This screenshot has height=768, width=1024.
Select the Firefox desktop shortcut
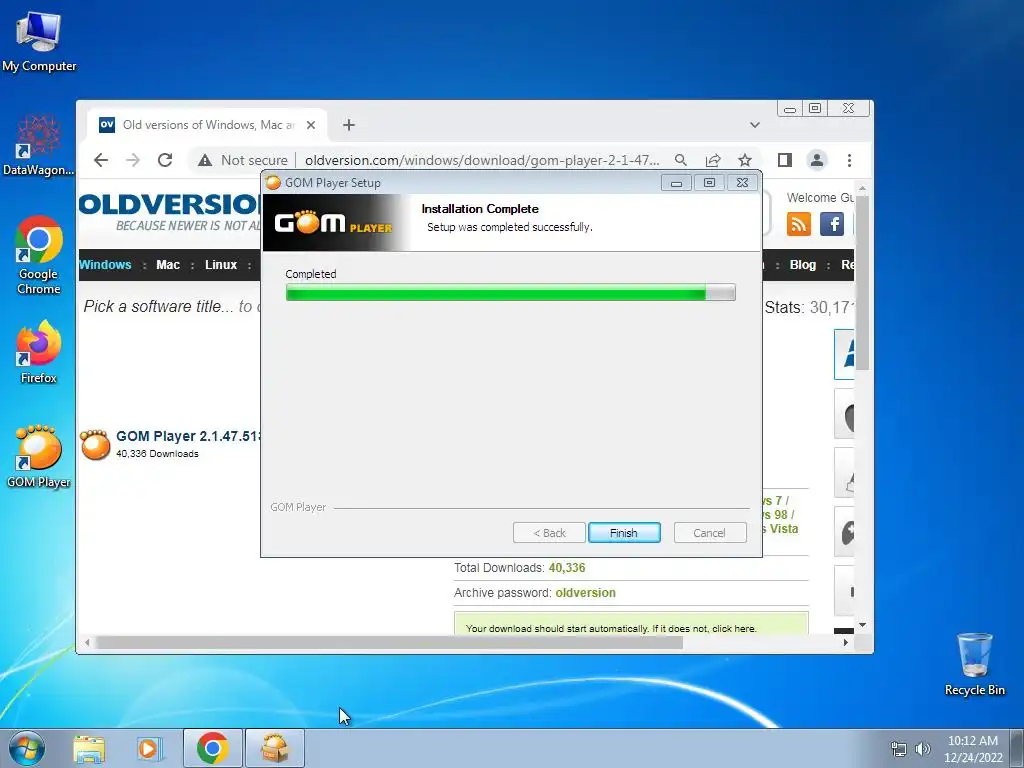(x=39, y=351)
